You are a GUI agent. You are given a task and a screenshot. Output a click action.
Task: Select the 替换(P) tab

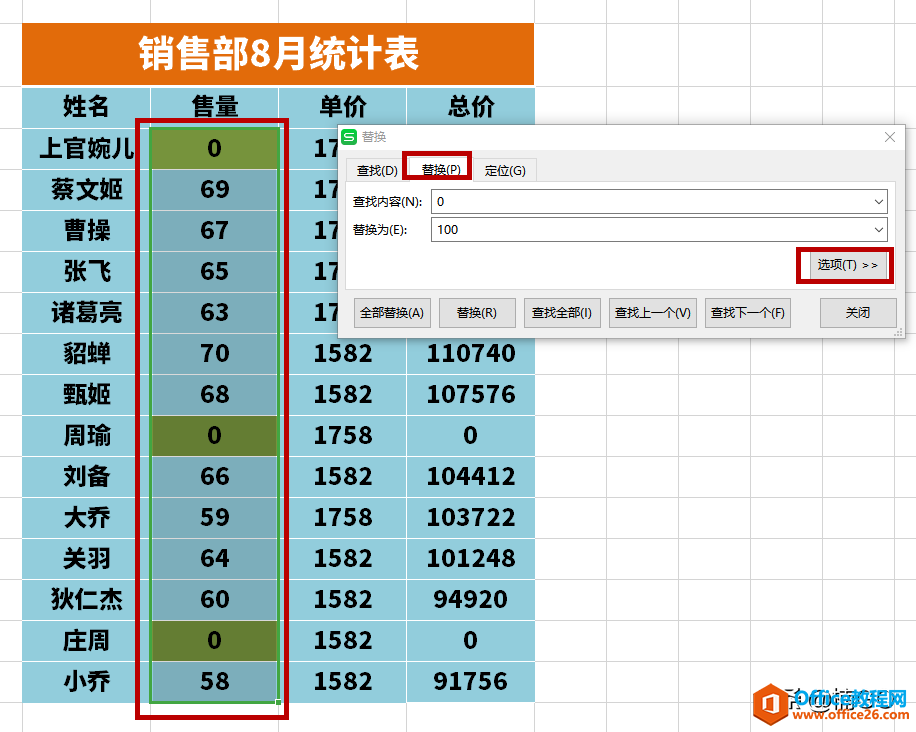(440, 169)
